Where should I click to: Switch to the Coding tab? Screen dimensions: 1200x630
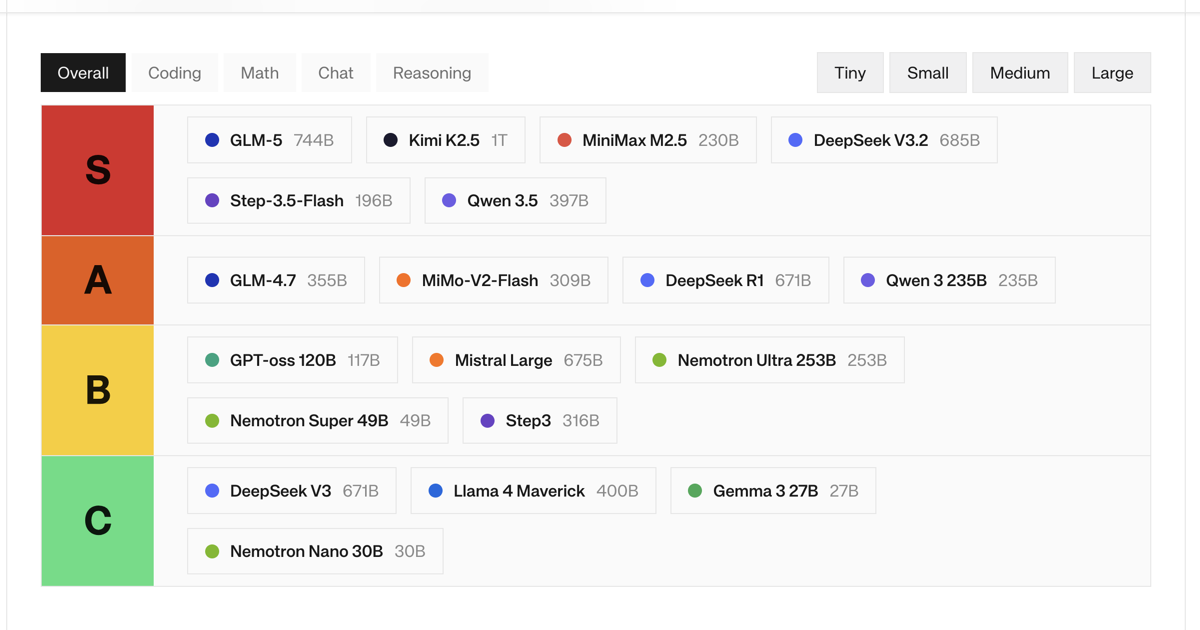[175, 73]
